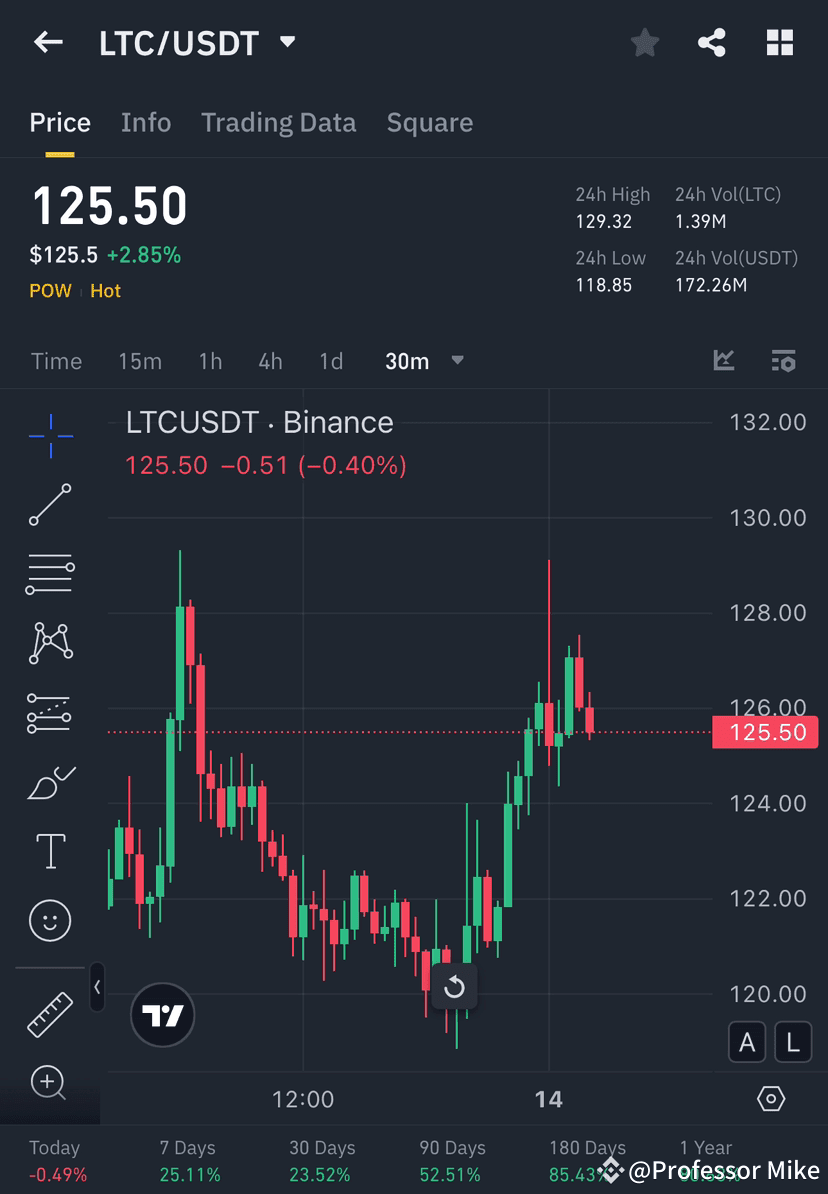828x1194 pixels.
Task: Tap the share icon in the top bar
Action: (x=712, y=42)
